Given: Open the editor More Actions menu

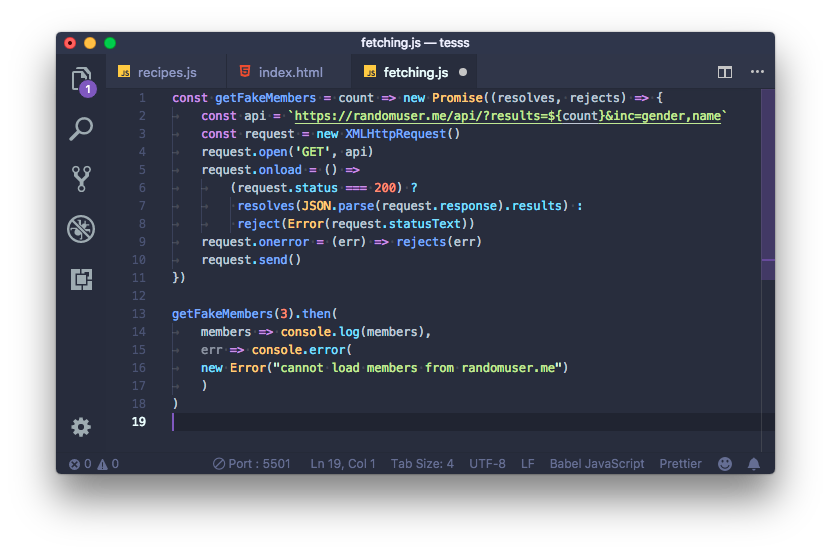Looking at the screenshot, I should 757,72.
